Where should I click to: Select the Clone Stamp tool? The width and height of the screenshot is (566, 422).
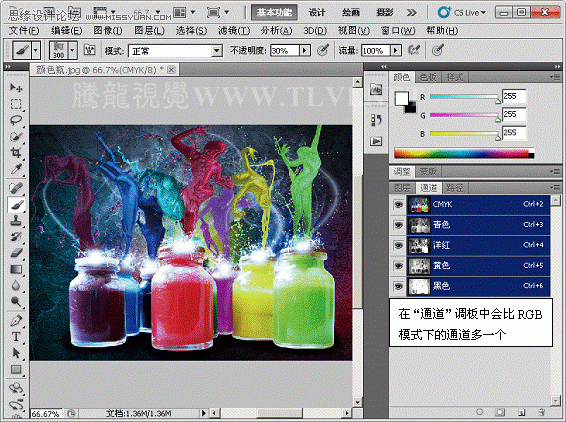tap(16, 221)
